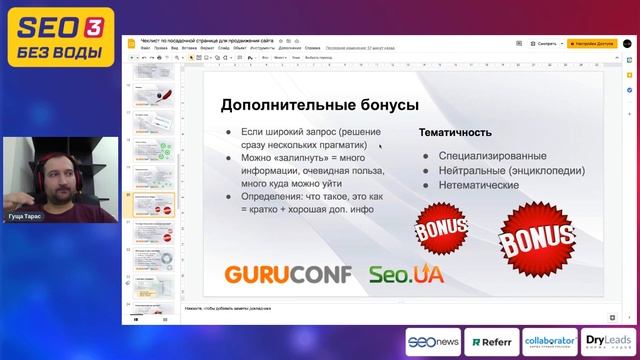The image size is (640, 360).
Task: Print the presentation
Action: [159, 58]
